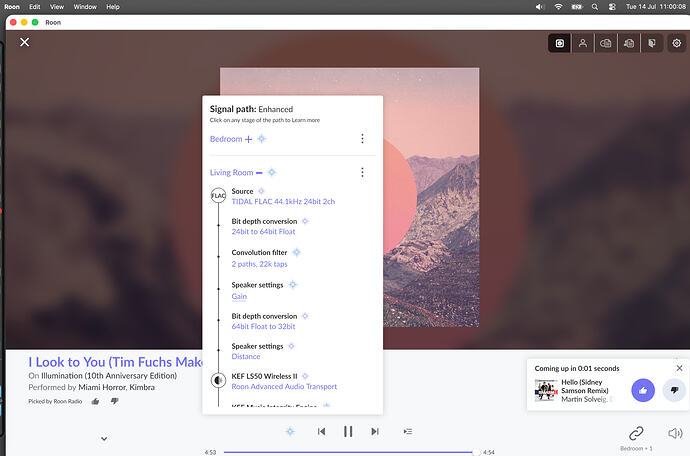
Task: Open the grouped zones link icon
Action: [636, 434]
